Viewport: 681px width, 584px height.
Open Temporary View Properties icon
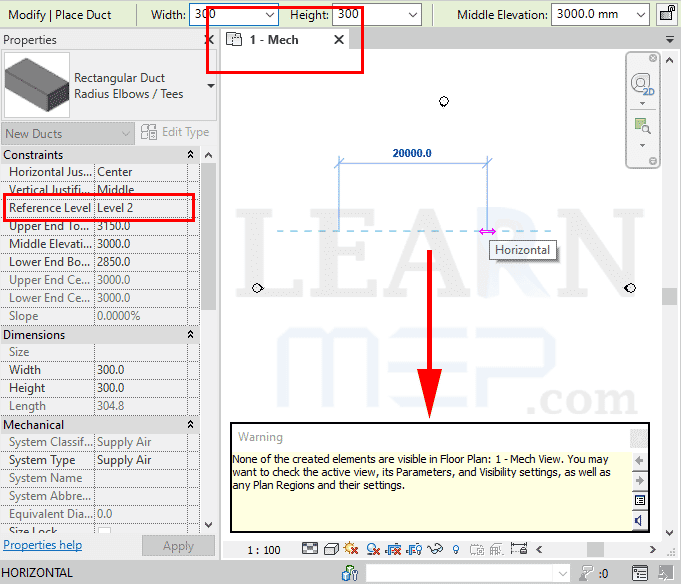coord(477,550)
